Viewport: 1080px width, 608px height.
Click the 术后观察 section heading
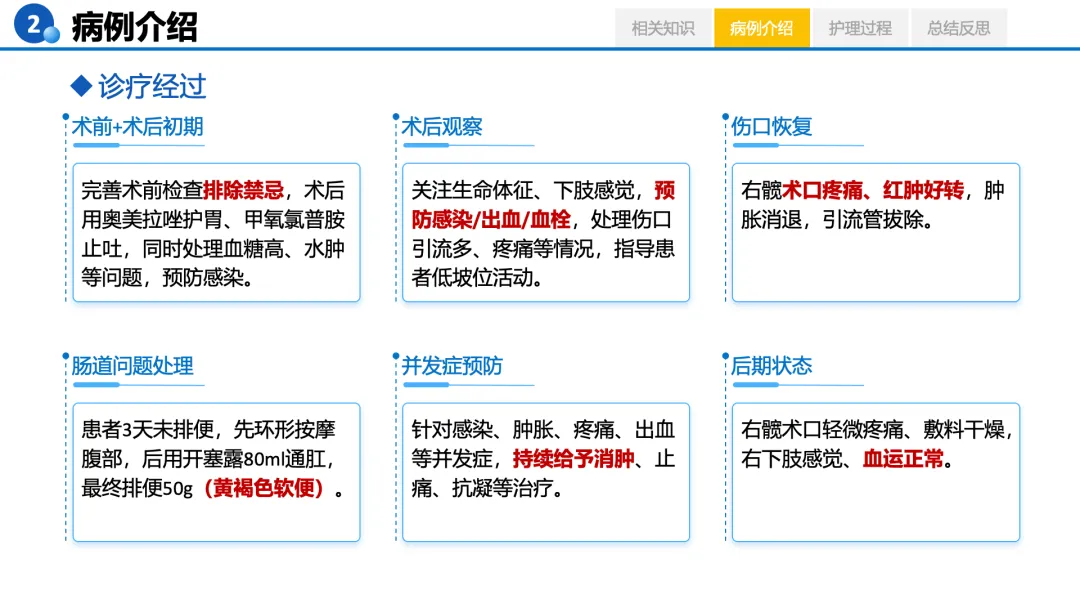pos(442,127)
